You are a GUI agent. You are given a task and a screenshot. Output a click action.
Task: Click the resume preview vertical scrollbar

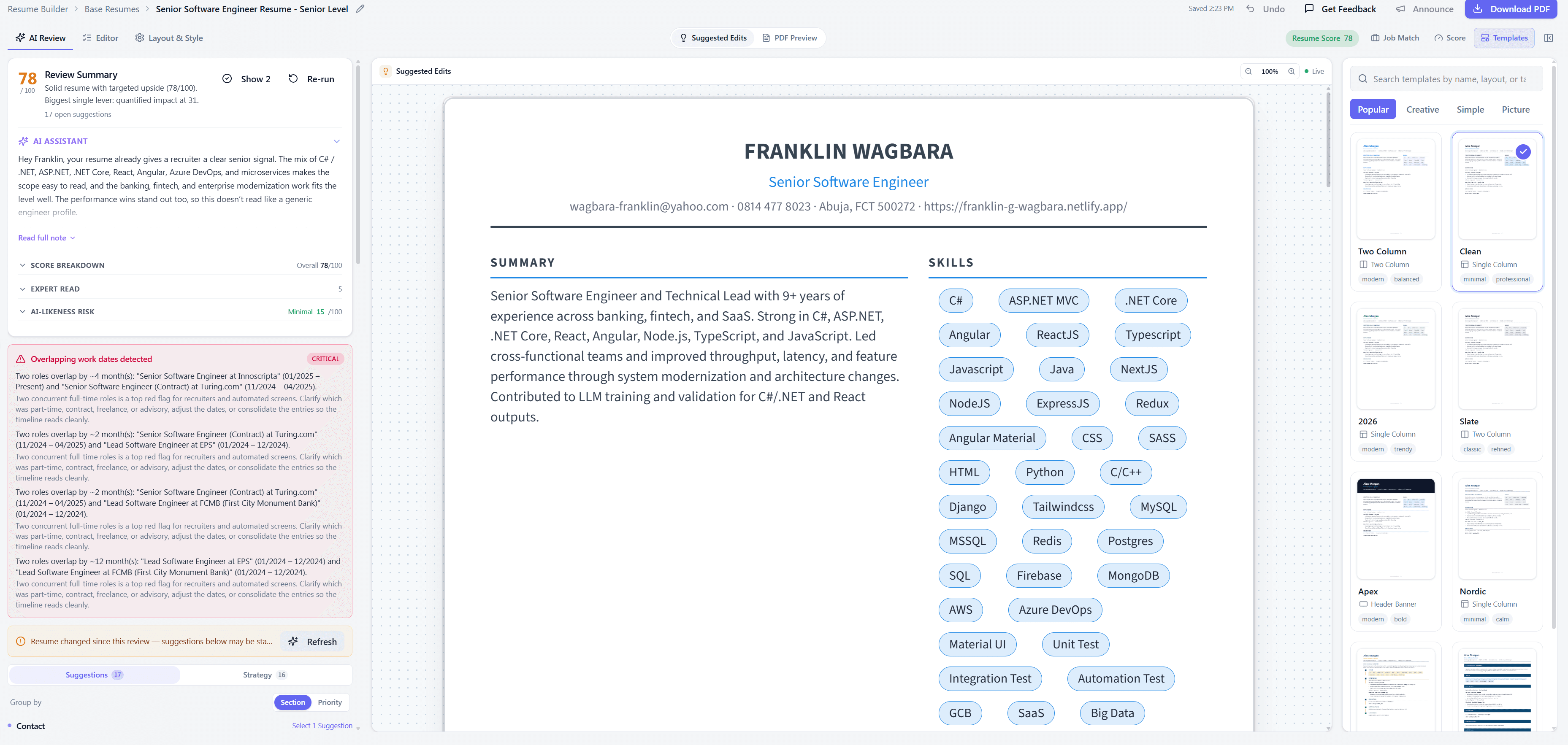click(x=1328, y=140)
